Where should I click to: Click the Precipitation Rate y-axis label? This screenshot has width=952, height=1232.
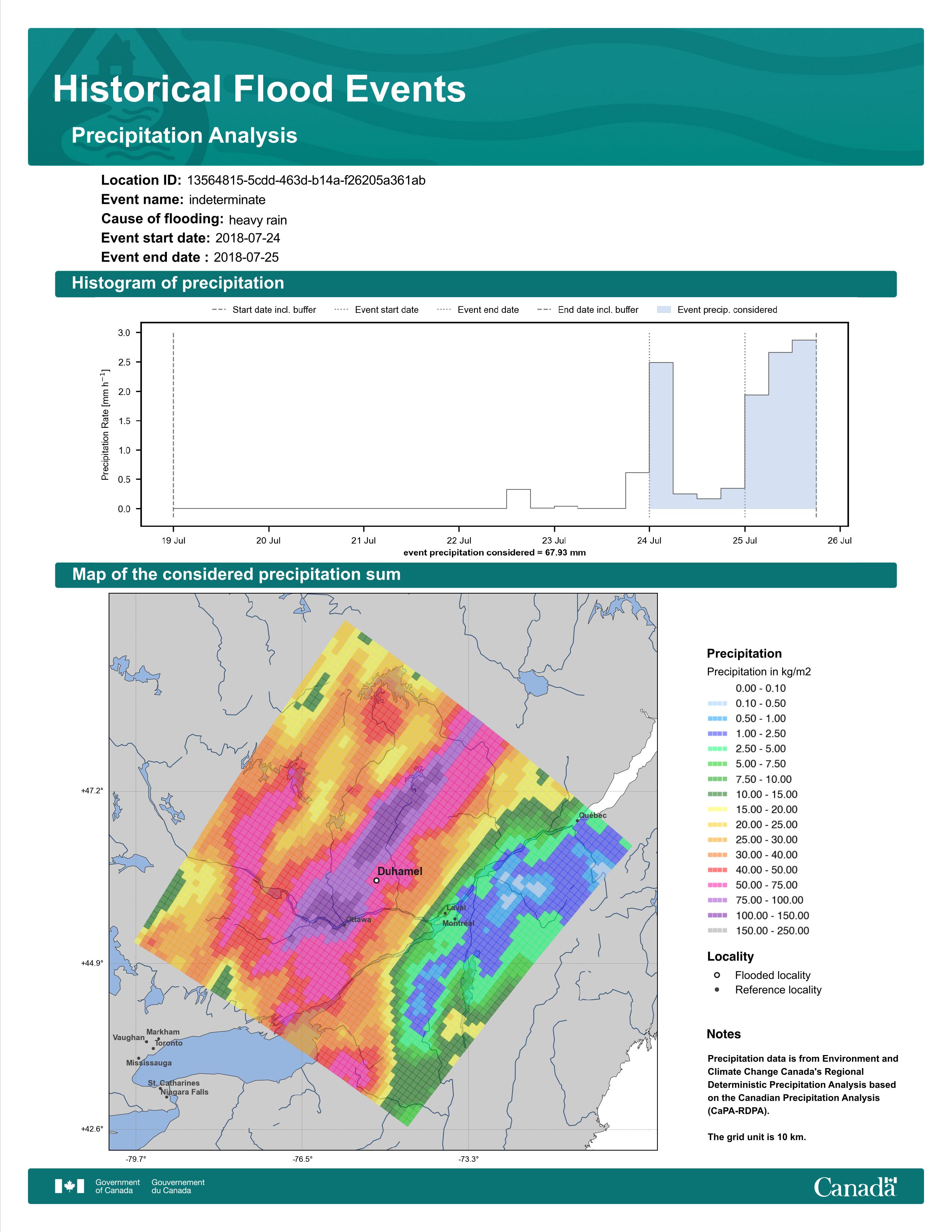(105, 425)
